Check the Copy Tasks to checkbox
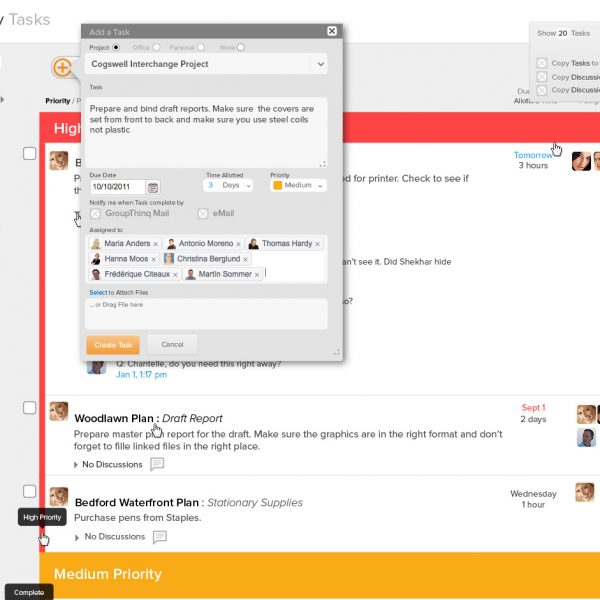This screenshot has height=600, width=600. (x=541, y=63)
